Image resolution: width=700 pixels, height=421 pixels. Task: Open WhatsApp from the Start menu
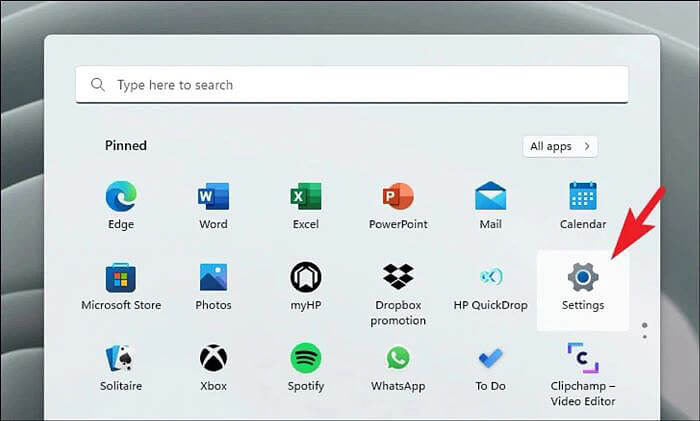pos(398,358)
